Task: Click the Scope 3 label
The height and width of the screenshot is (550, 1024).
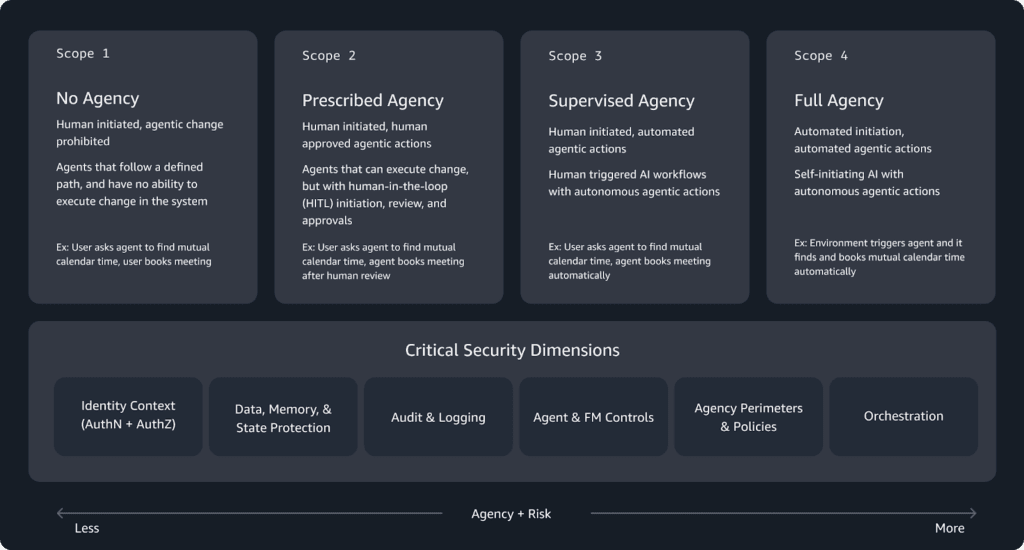Action: point(575,55)
